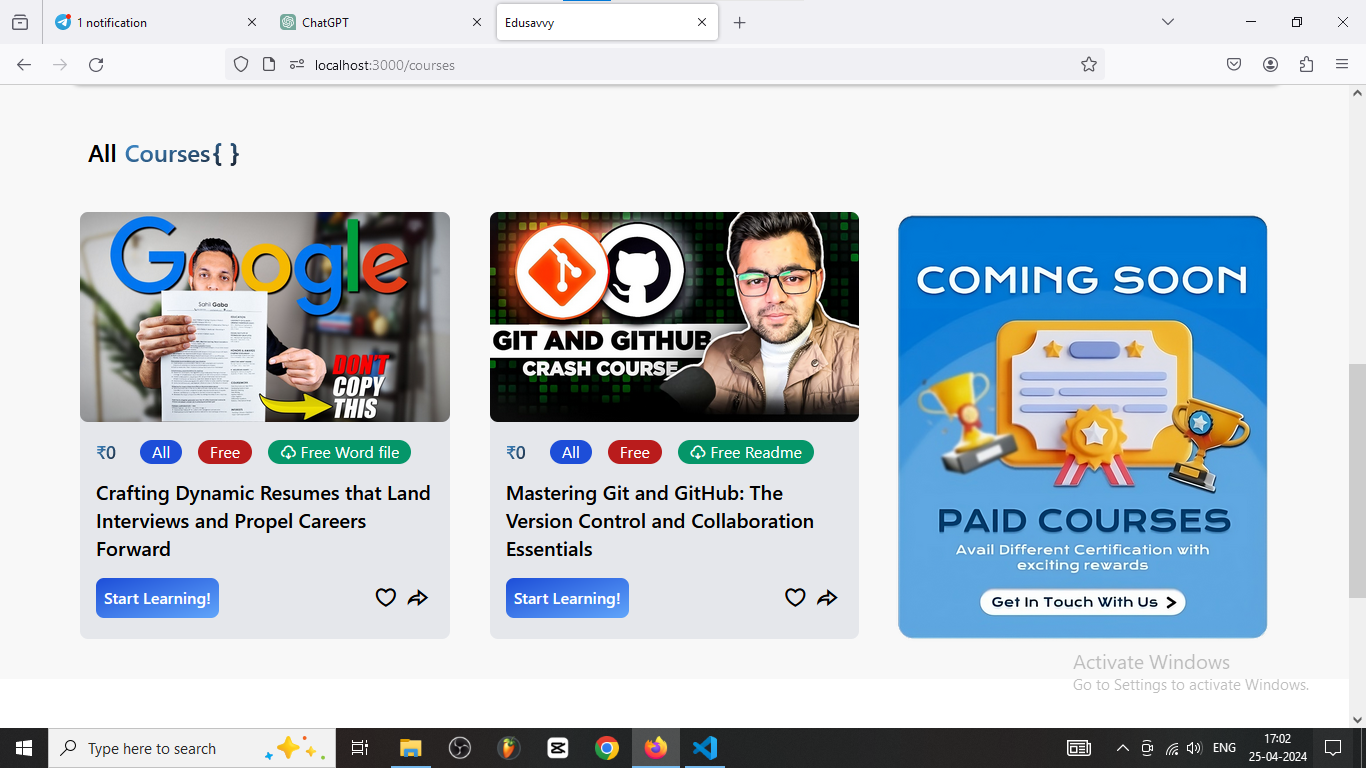Open CapCut from the taskbar
This screenshot has height=768, width=1366.
coord(558,748)
